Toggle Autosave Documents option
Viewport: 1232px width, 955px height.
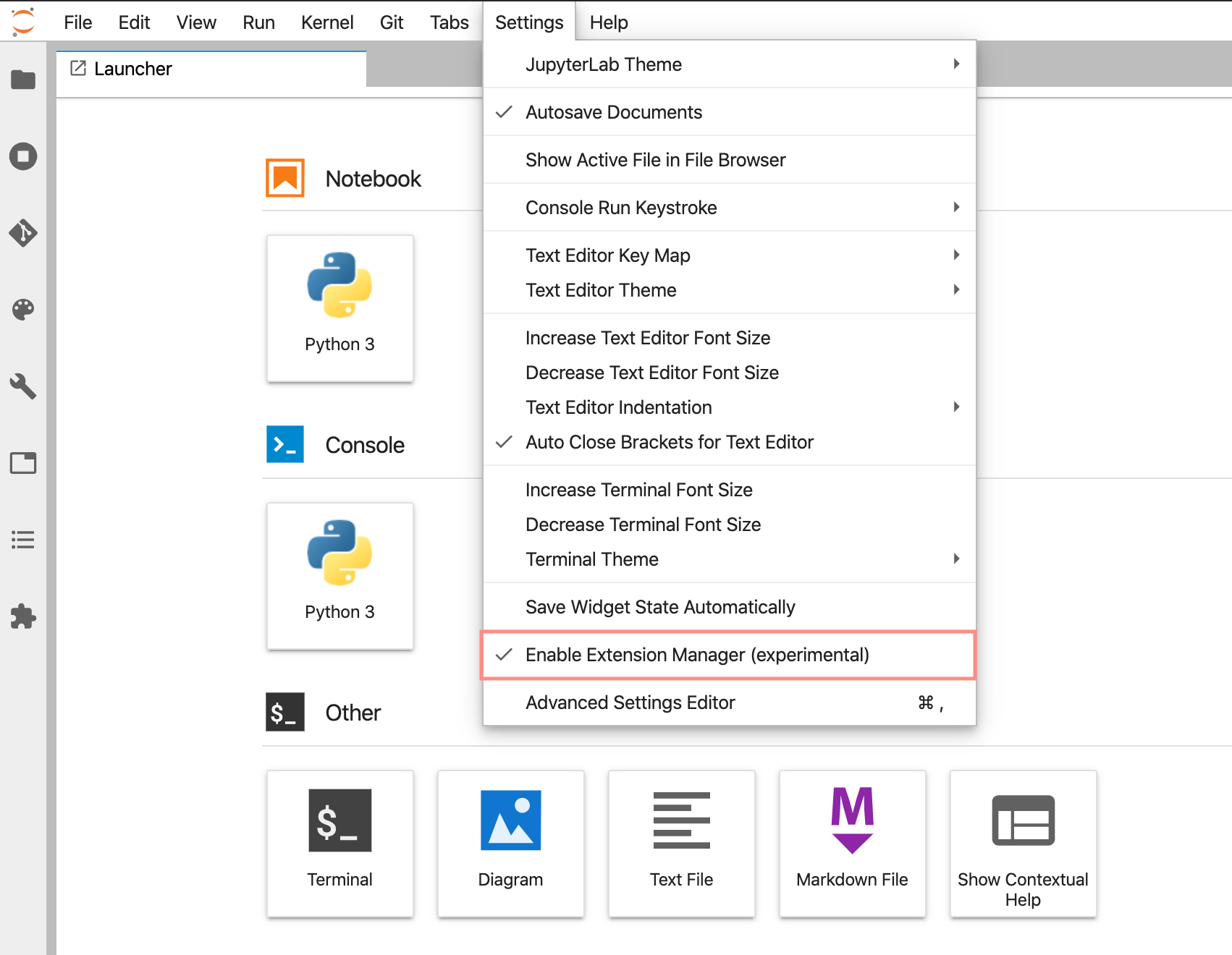pyautogui.click(x=730, y=112)
